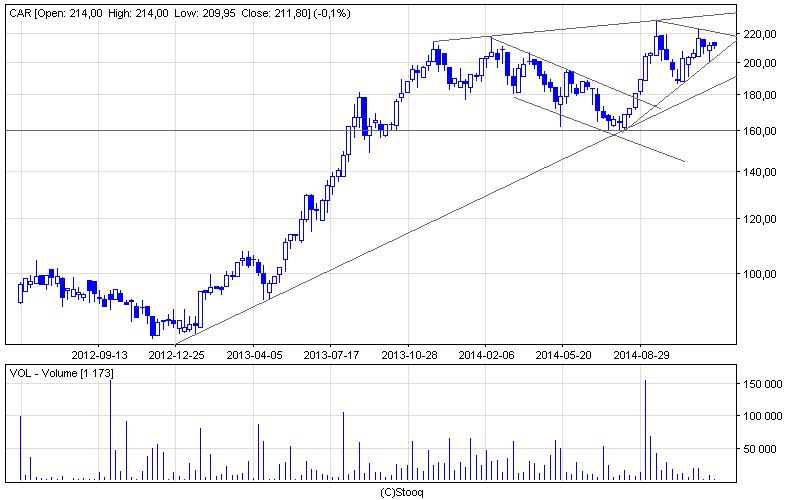Click the 2013-04-05 date label
This screenshot has width=800, height=500.
254,355
